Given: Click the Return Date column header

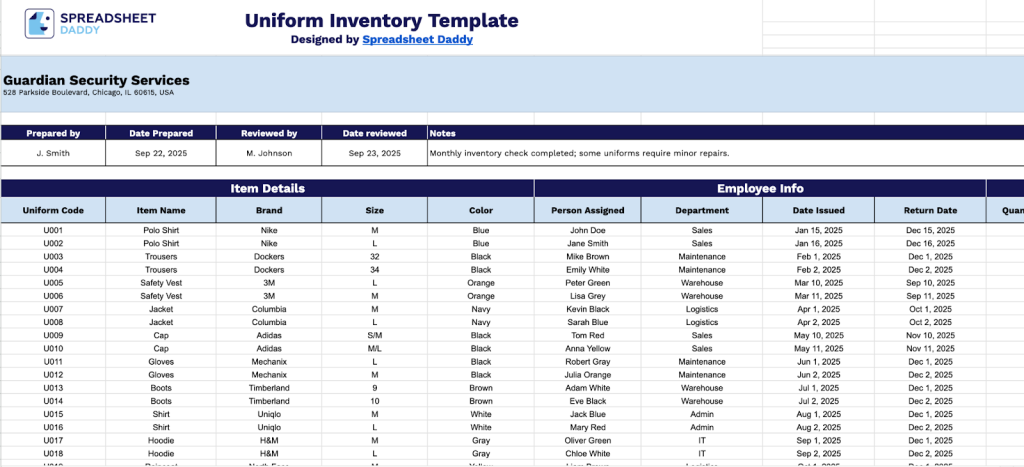Looking at the screenshot, I should pos(930,210).
